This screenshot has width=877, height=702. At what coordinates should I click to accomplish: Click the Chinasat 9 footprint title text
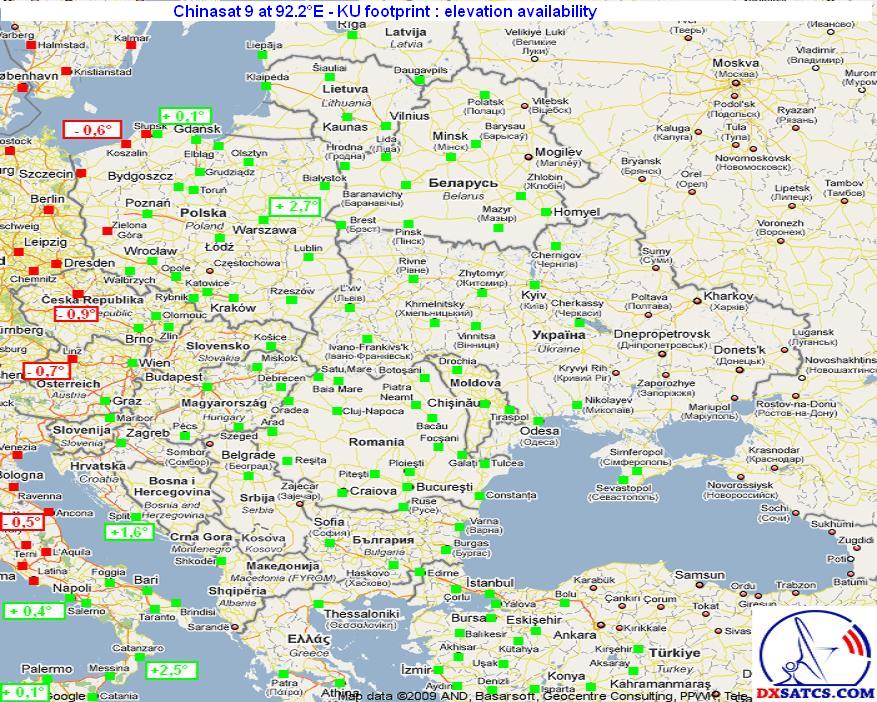[x=385, y=11]
